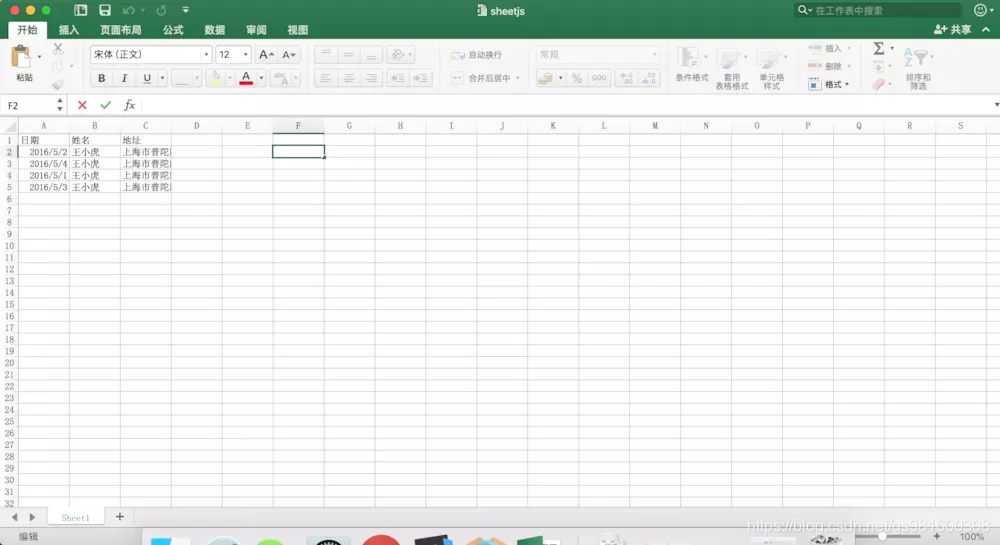Increase font size with large A icon

tap(266, 55)
